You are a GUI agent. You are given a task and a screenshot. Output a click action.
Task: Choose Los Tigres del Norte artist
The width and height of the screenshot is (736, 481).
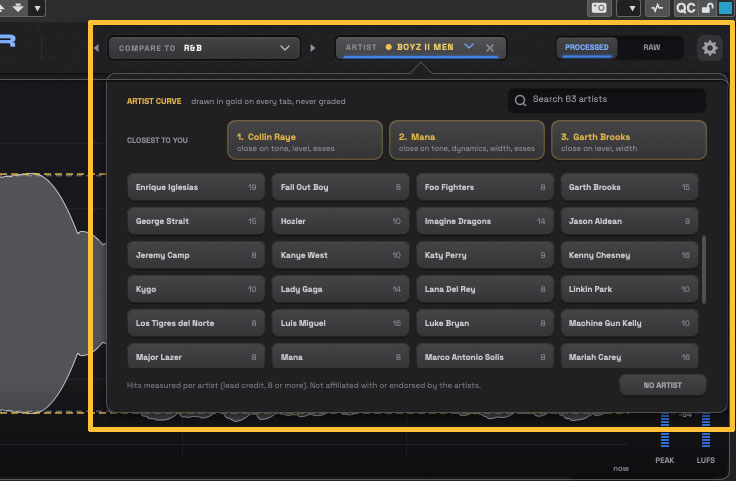[x=196, y=323]
